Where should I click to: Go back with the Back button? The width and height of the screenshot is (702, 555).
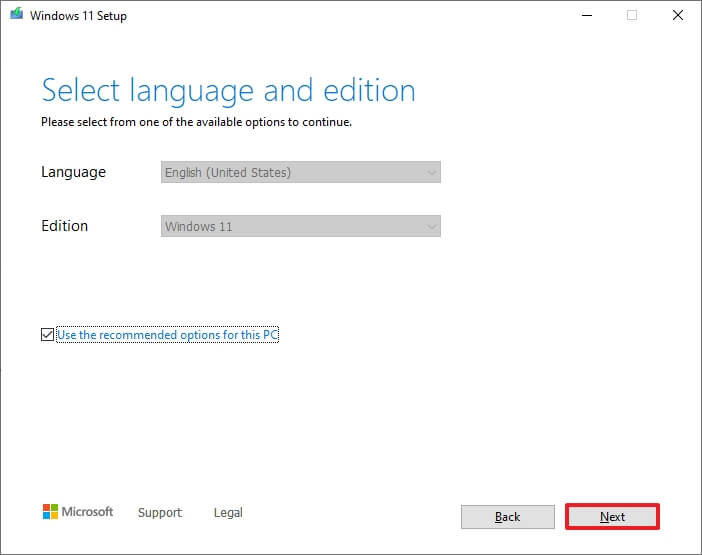(507, 517)
